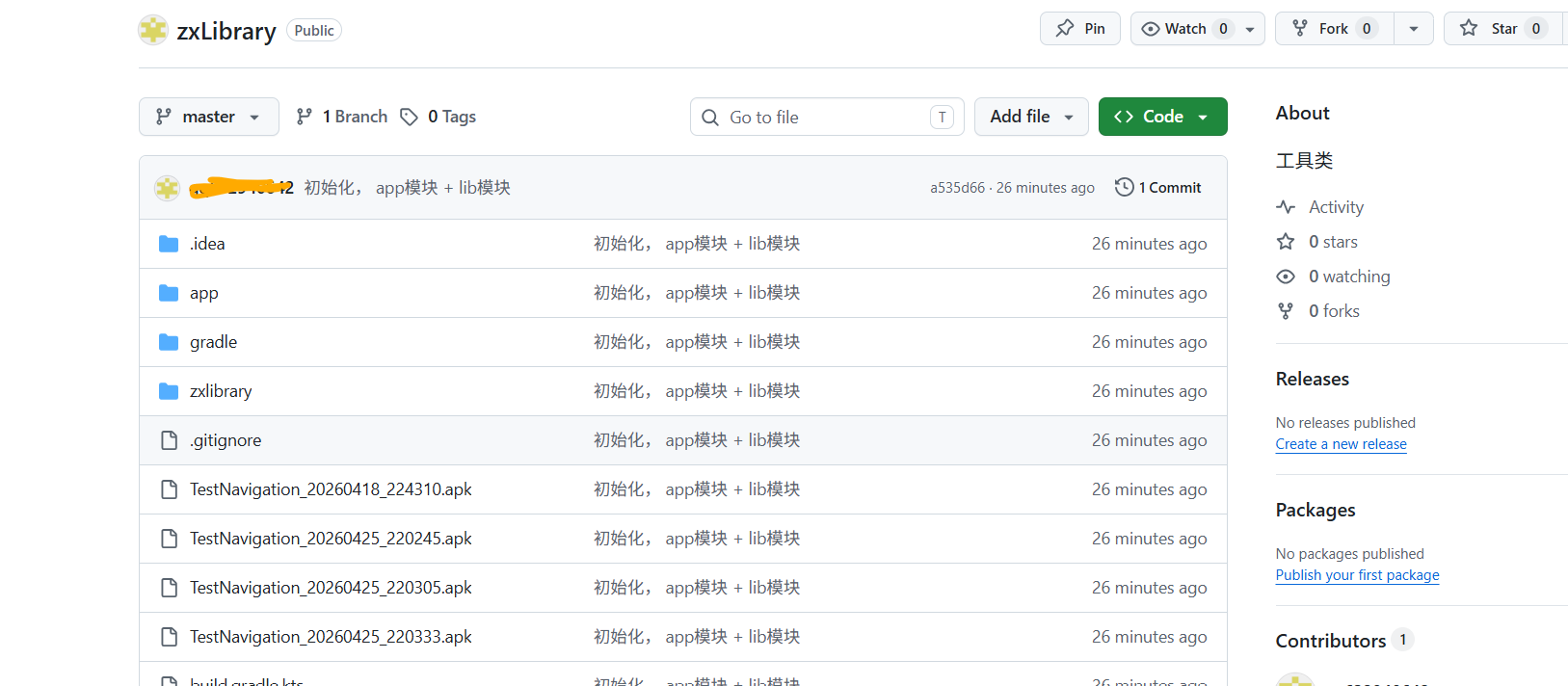The width and height of the screenshot is (1568, 686).
Task: Click file icon for TestNavigation_20260425_220333.apk
Action: tap(169, 637)
